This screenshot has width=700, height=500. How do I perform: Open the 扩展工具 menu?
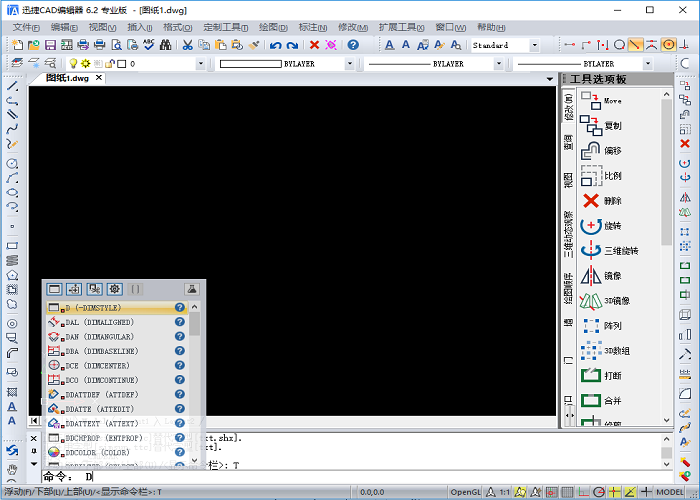pyautogui.click(x=401, y=27)
